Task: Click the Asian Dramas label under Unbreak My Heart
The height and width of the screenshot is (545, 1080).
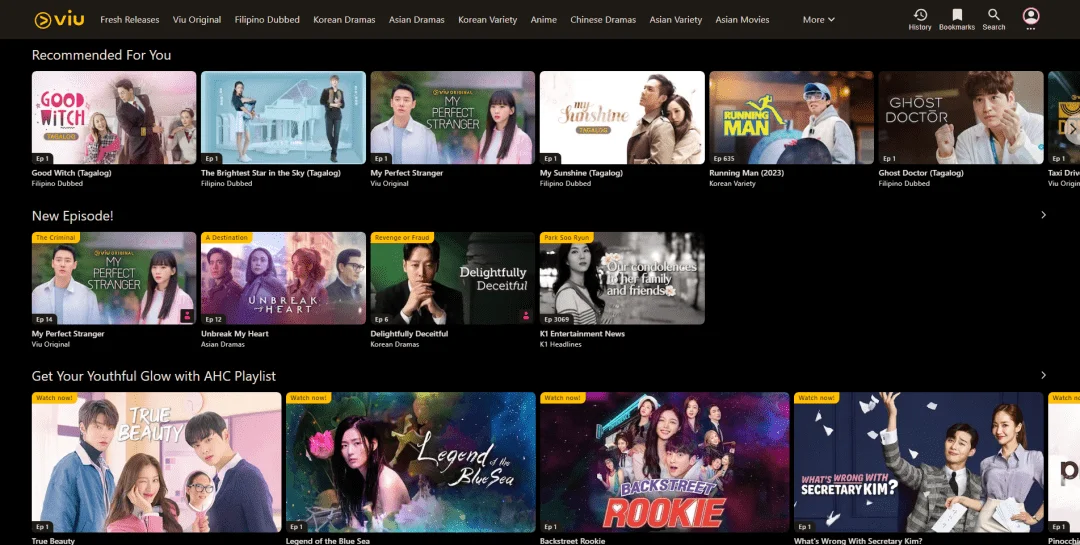Action: (x=224, y=344)
